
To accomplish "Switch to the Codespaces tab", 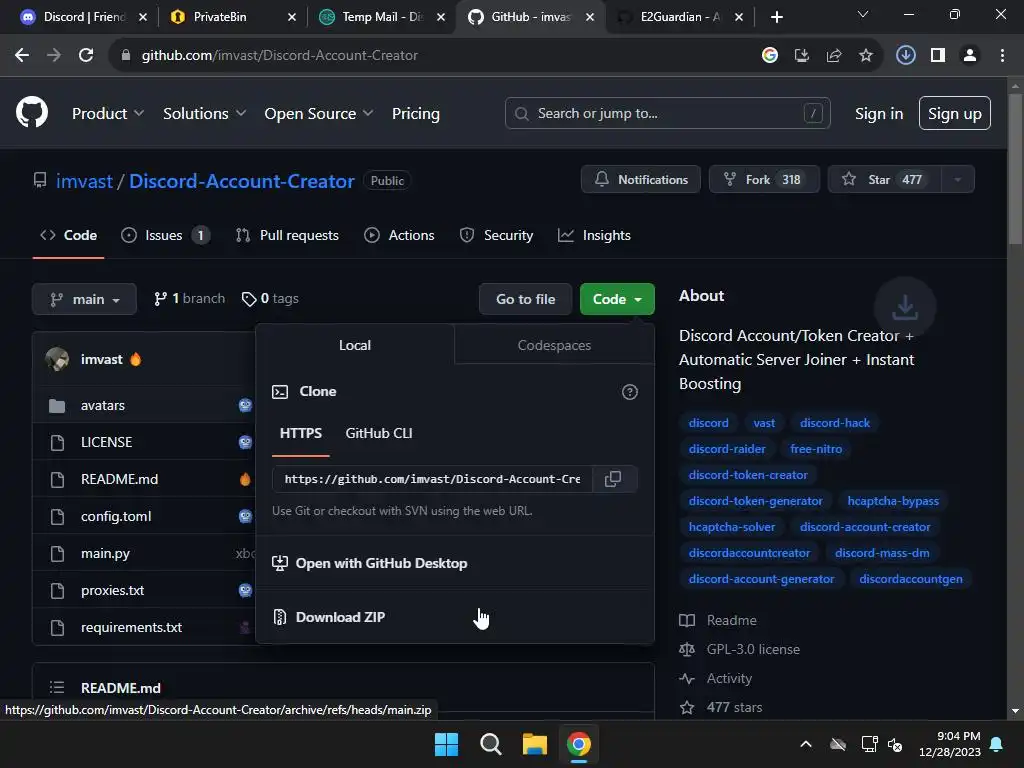I will click(x=554, y=345).
